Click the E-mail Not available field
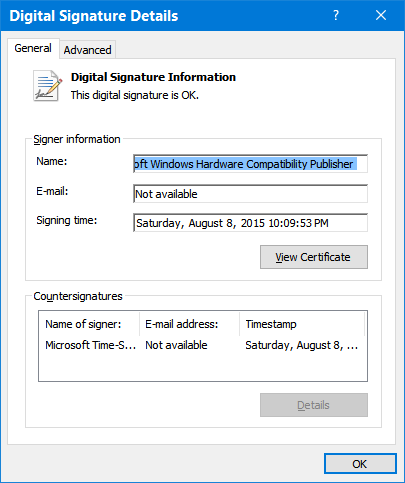Image resolution: width=405 pixels, height=483 pixels. click(250, 194)
